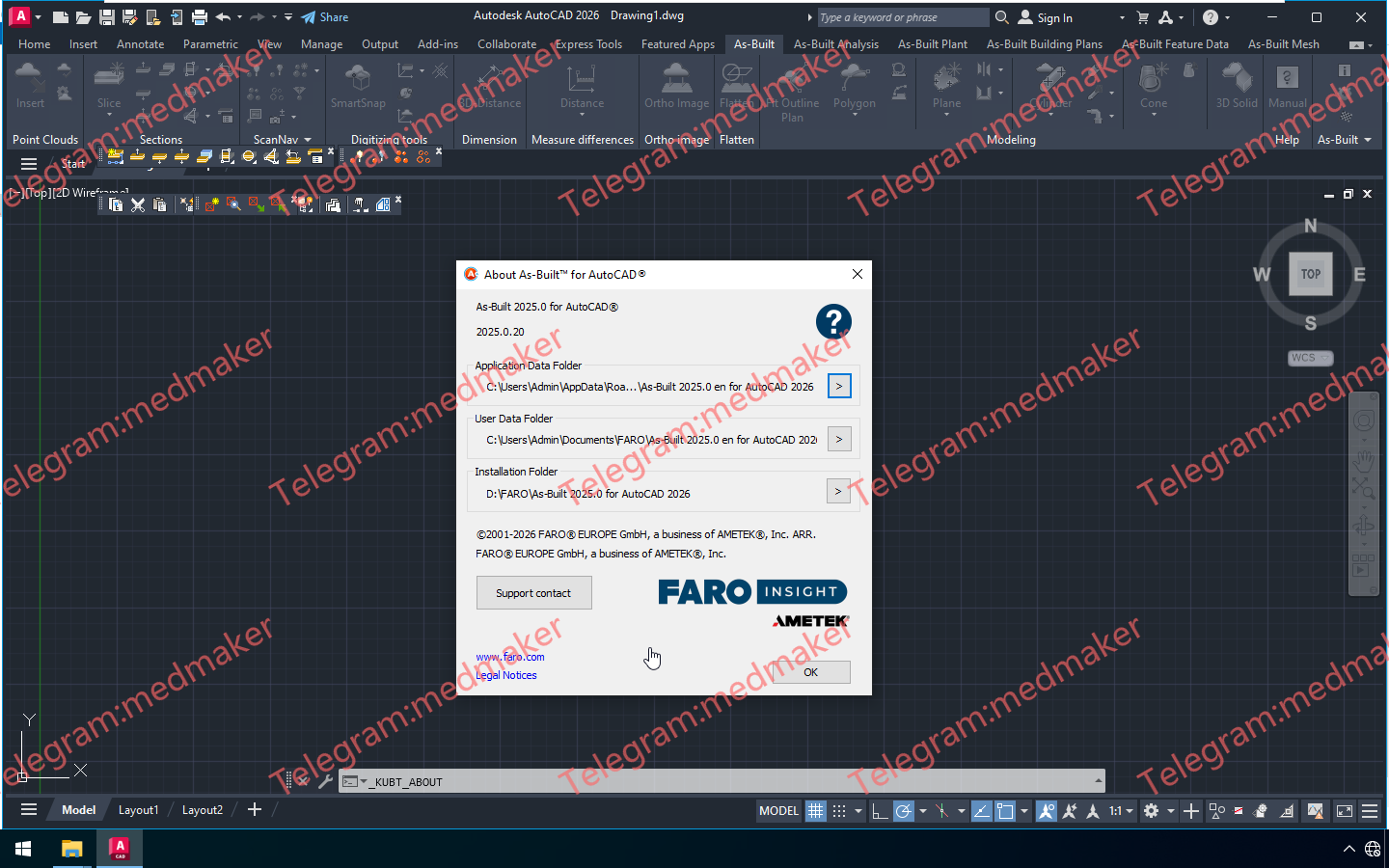Click the Share button in the title bar
Screen dimensions: 1389x868
click(x=325, y=17)
